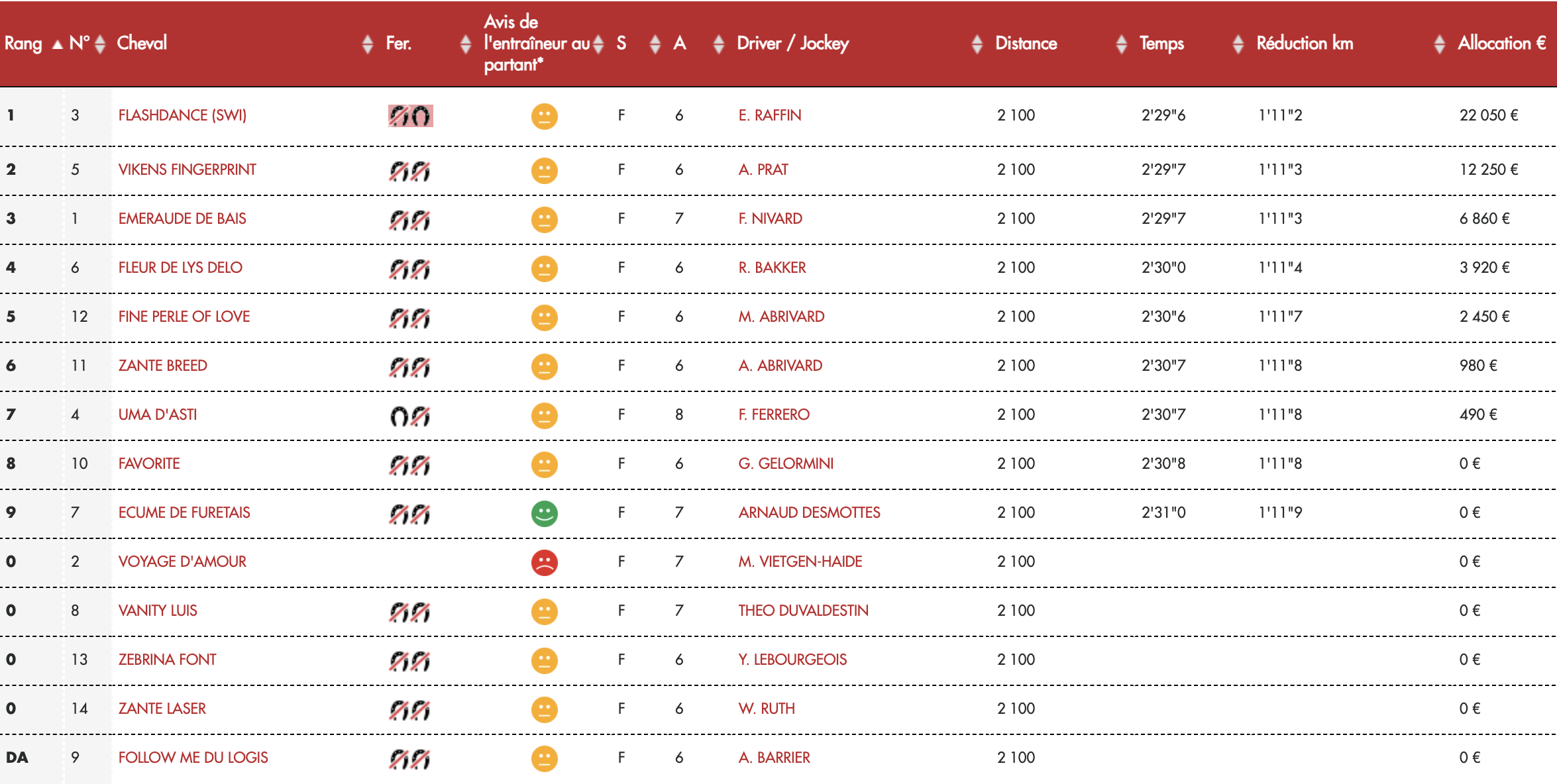This screenshot has height=784, width=1557.
Task: Open the ZANTE LASER horse page
Action: (162, 709)
